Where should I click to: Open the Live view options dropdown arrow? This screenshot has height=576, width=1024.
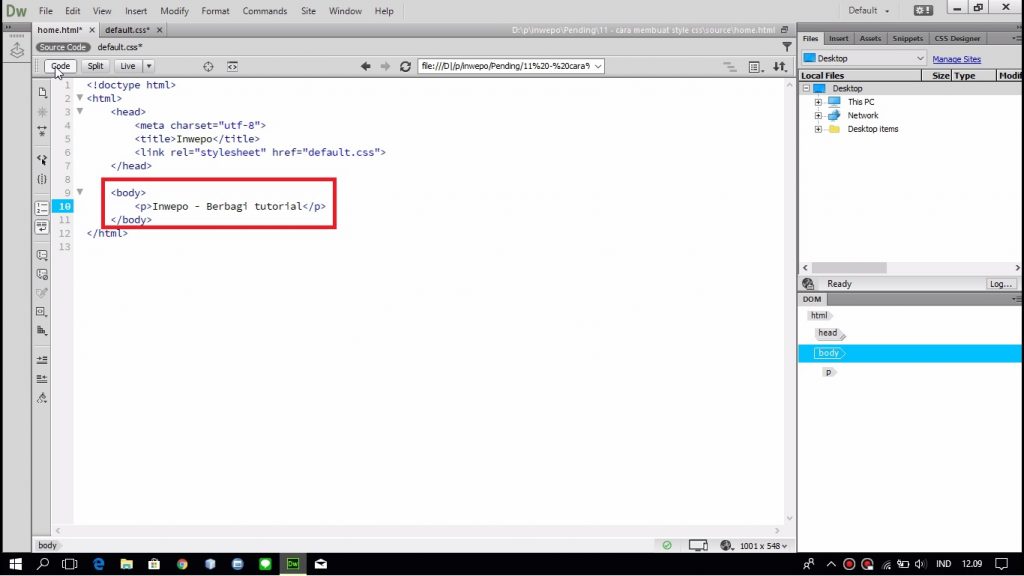click(x=149, y=66)
